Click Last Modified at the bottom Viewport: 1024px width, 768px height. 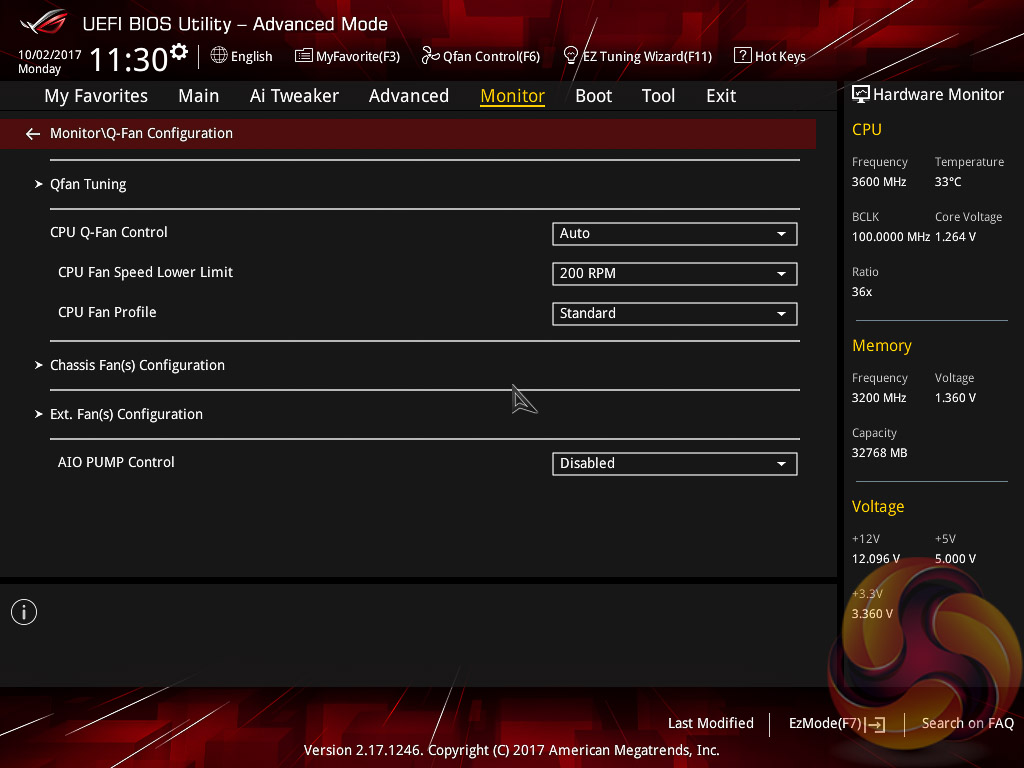(x=711, y=723)
